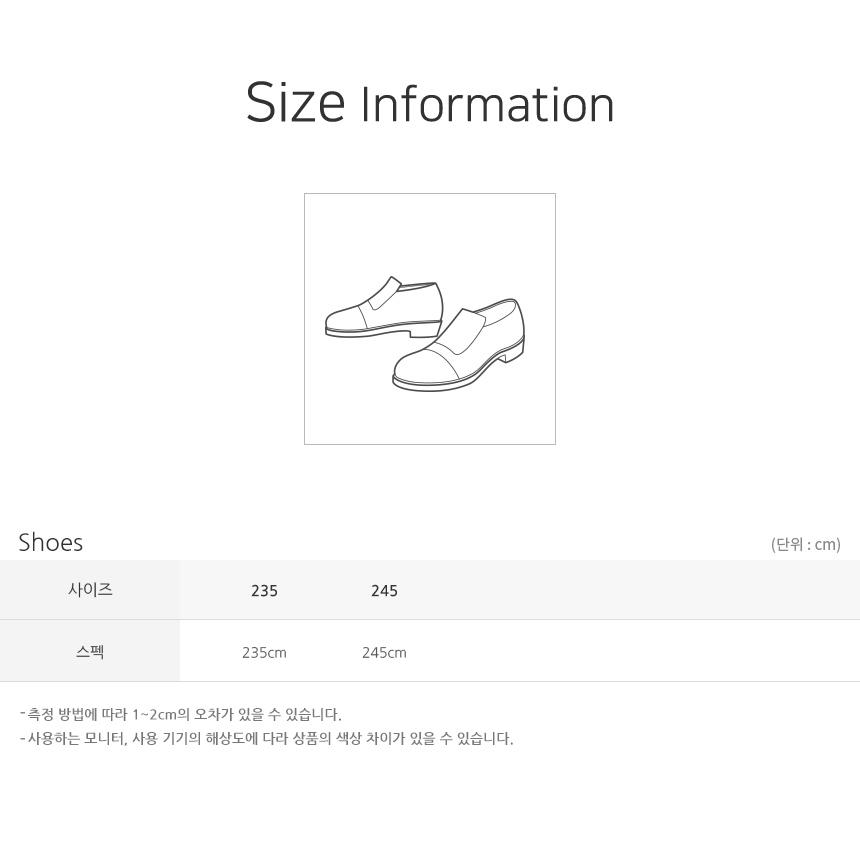Viewport: 860px width, 845px height.
Task: Click the word Size in the title
Action: click(295, 103)
